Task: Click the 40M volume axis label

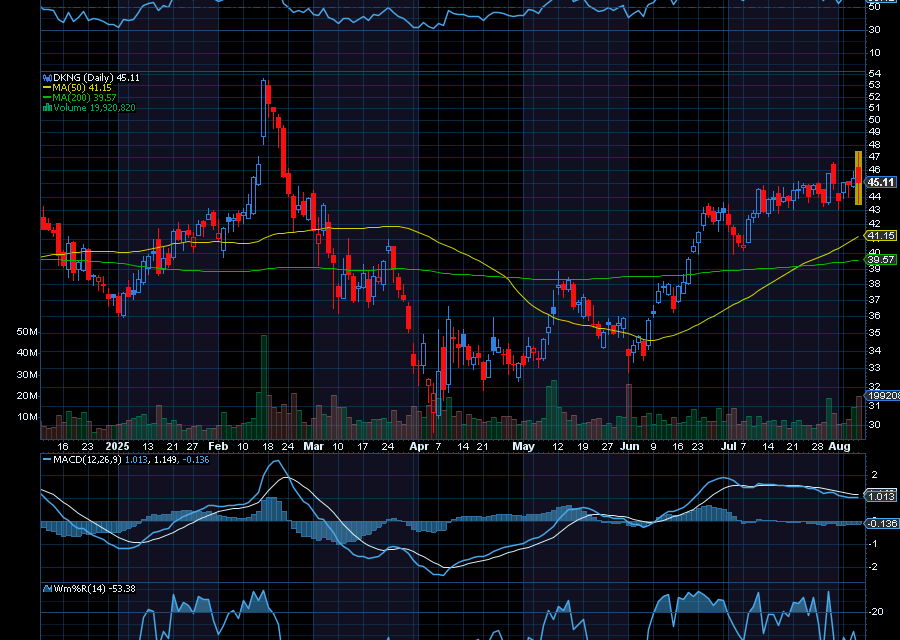Action: (27, 352)
